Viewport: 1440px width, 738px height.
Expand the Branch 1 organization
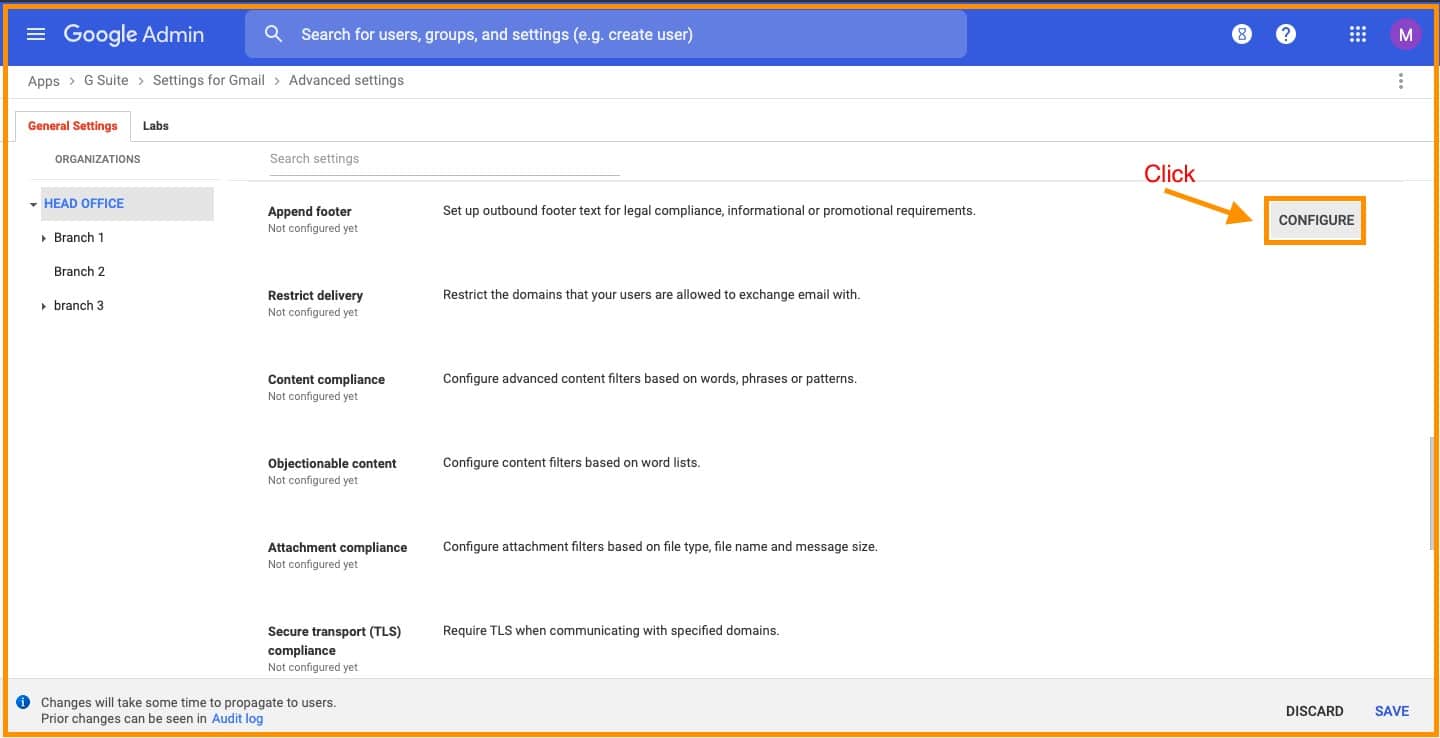[43, 238]
